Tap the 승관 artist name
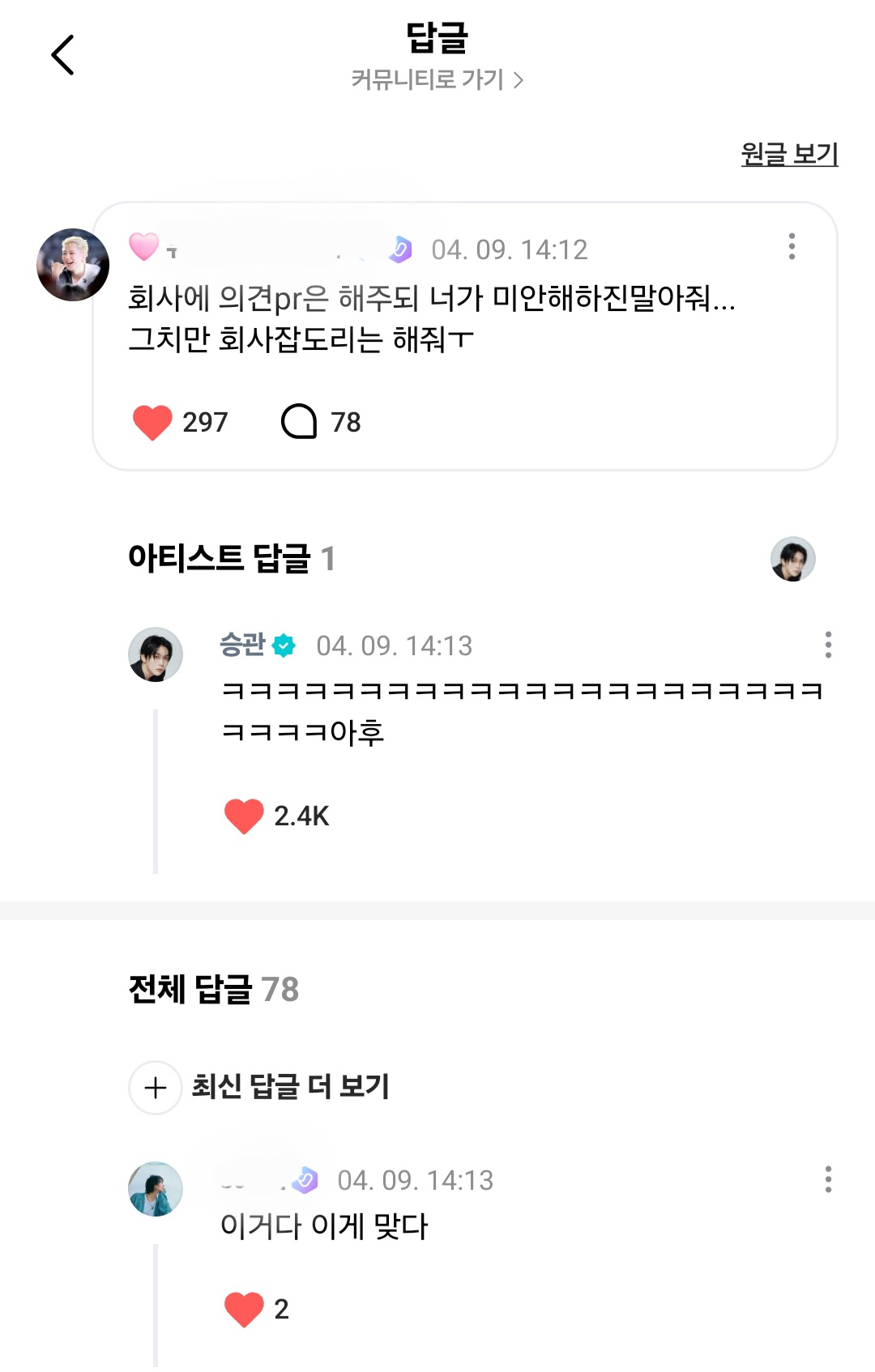Screen dimensions: 875x1372 coord(242,645)
